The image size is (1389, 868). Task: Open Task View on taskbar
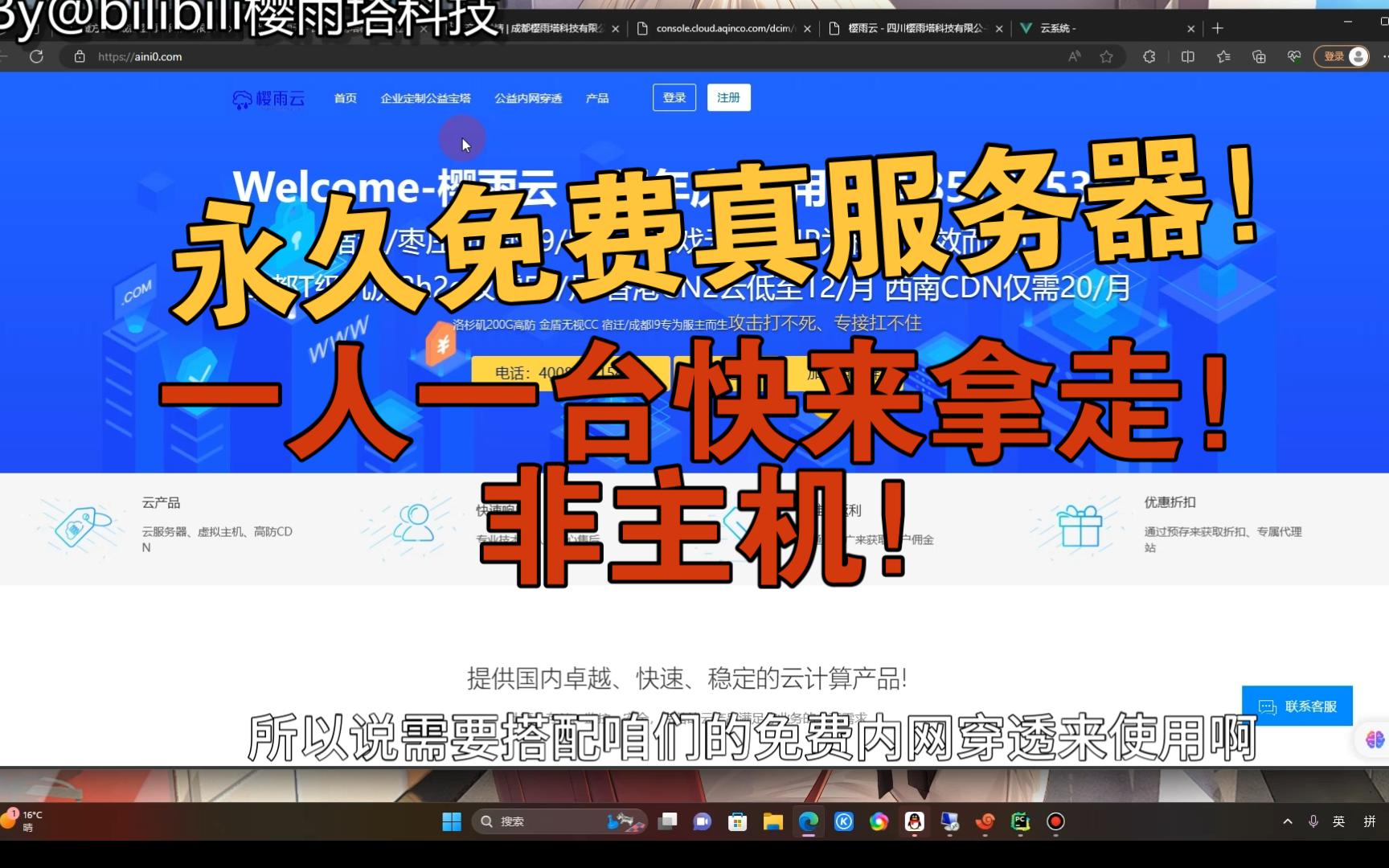tap(667, 821)
